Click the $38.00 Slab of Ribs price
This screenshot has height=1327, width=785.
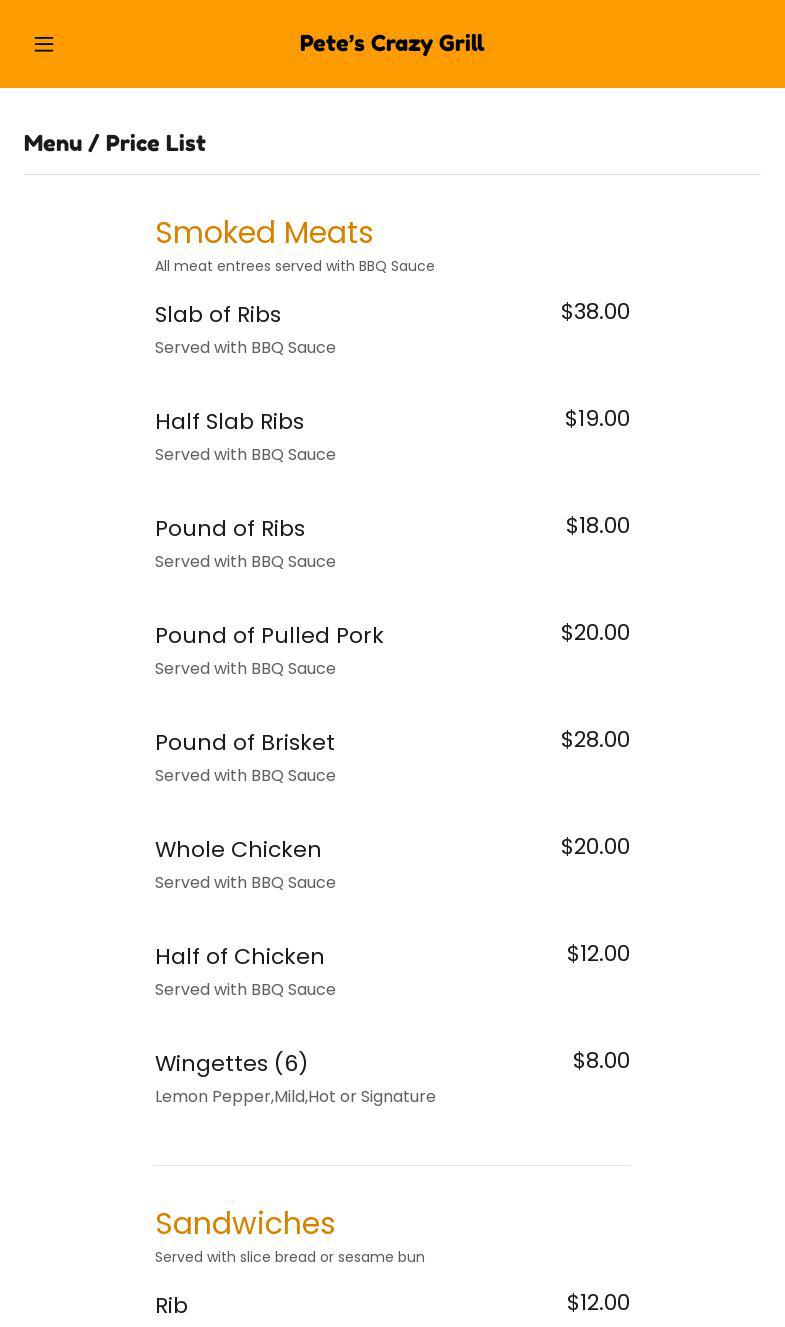(595, 312)
